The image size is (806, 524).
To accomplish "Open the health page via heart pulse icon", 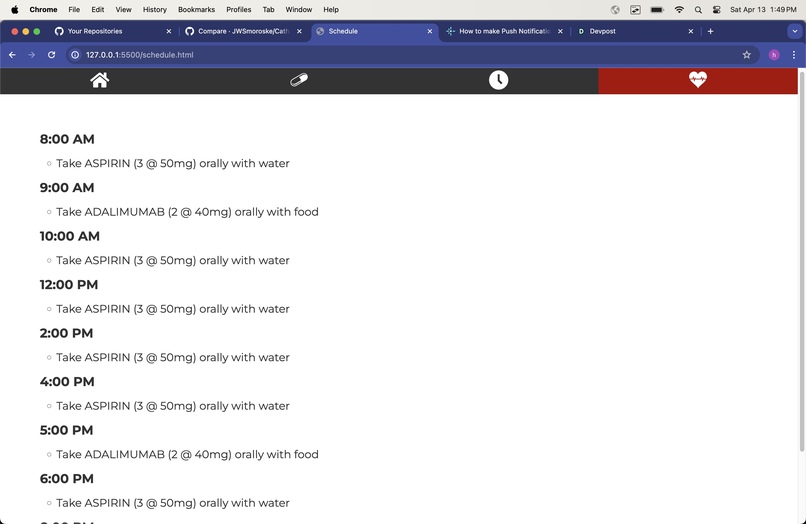I will (x=698, y=80).
